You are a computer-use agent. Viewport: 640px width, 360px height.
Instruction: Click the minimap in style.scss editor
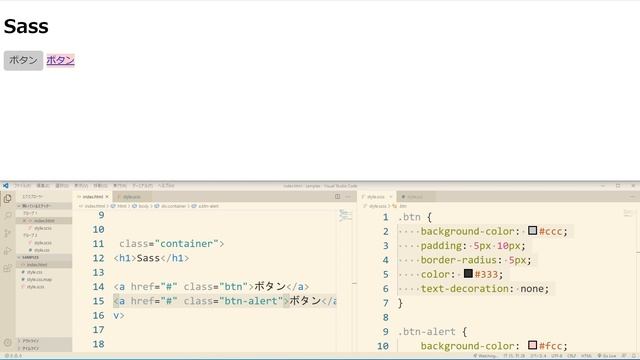pyautogui.click(x=629, y=213)
